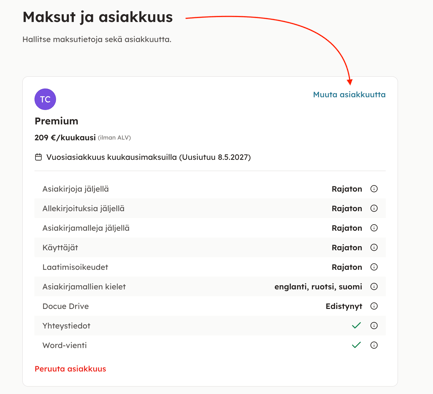Open info icon for Word-vienti
433x394 pixels.
point(374,345)
